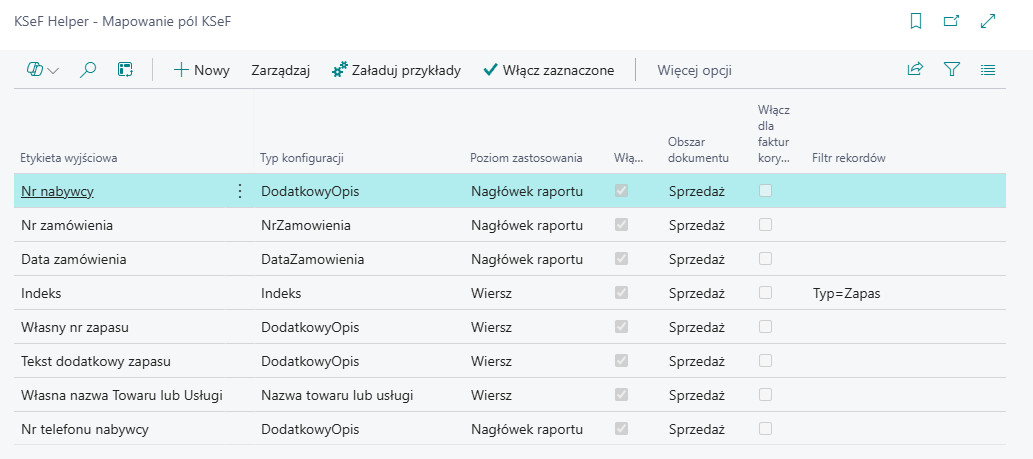
Task: Open the filter pane funnel icon
Action: (952, 70)
